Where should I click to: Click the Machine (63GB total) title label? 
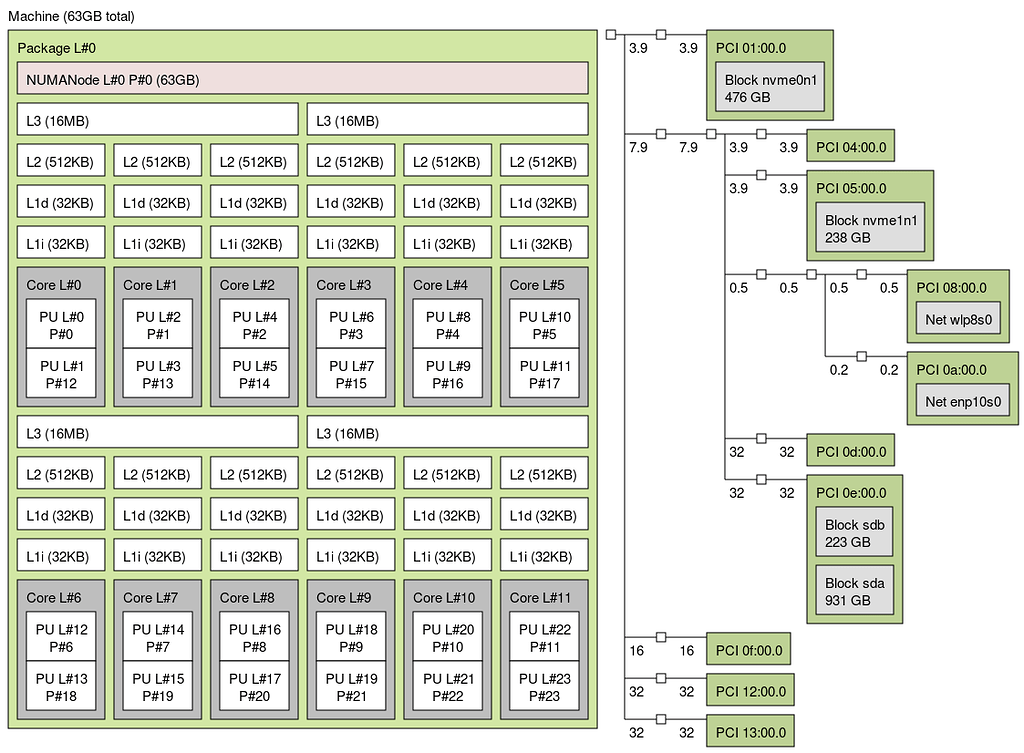click(x=73, y=16)
